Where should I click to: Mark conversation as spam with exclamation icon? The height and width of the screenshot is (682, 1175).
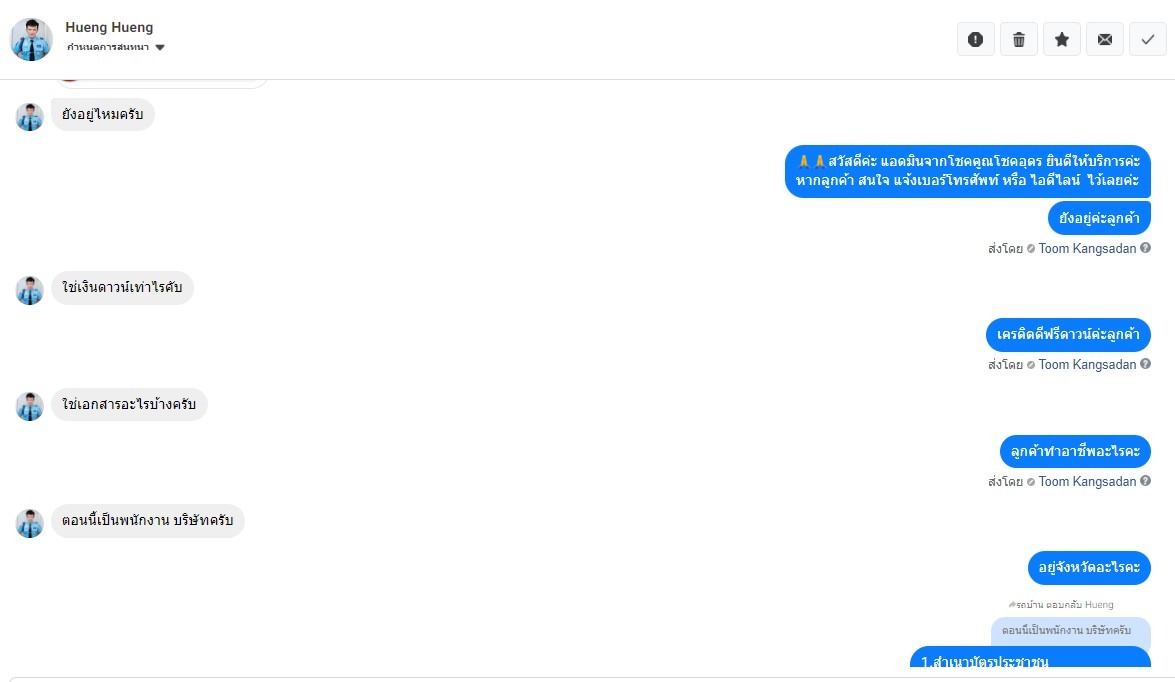tap(975, 40)
